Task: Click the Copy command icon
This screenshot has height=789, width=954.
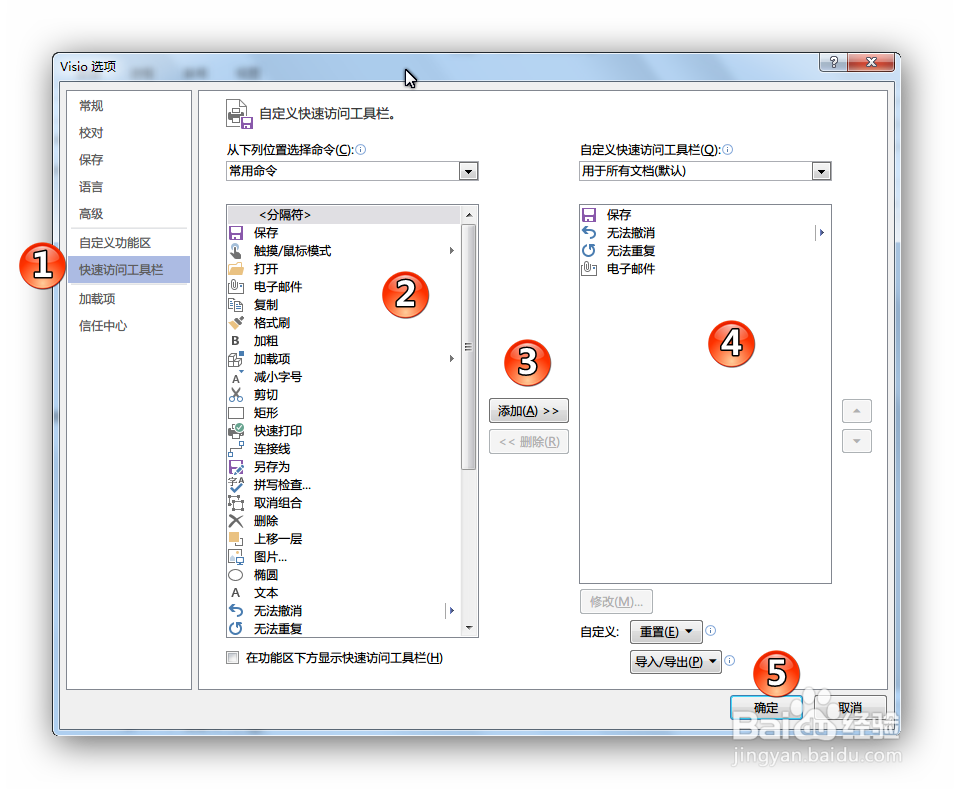Action: point(235,305)
